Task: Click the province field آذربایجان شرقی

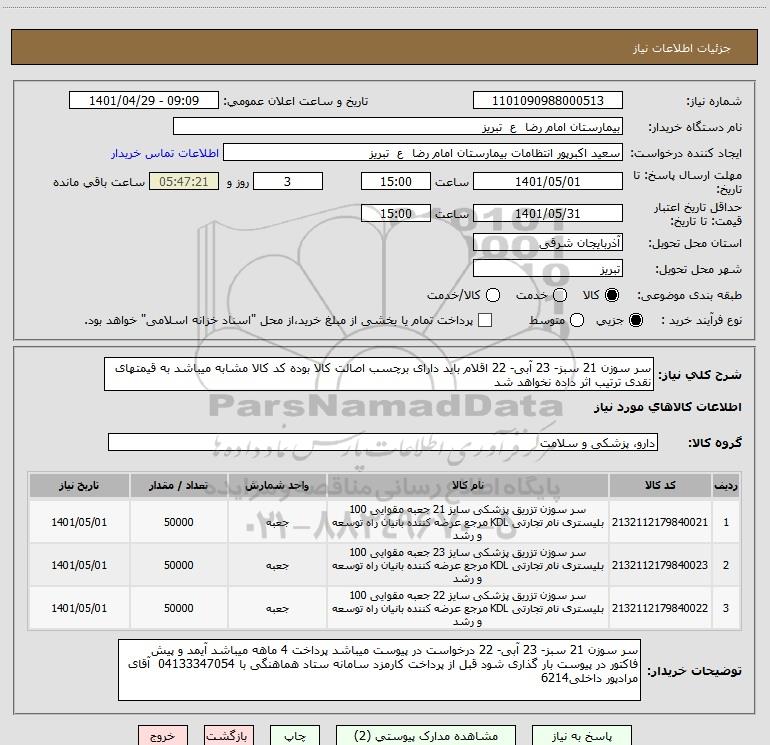Action: click(x=548, y=243)
